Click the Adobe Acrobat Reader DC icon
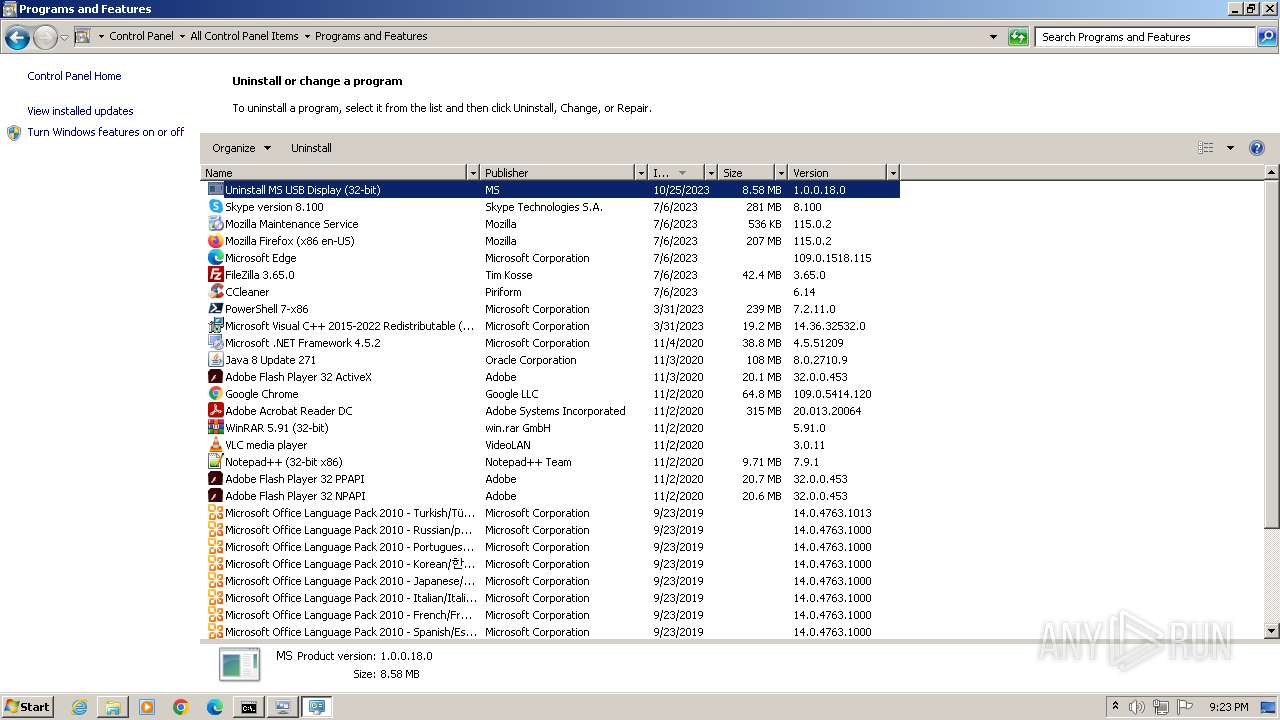Screen dimensions: 1280x720 point(215,411)
